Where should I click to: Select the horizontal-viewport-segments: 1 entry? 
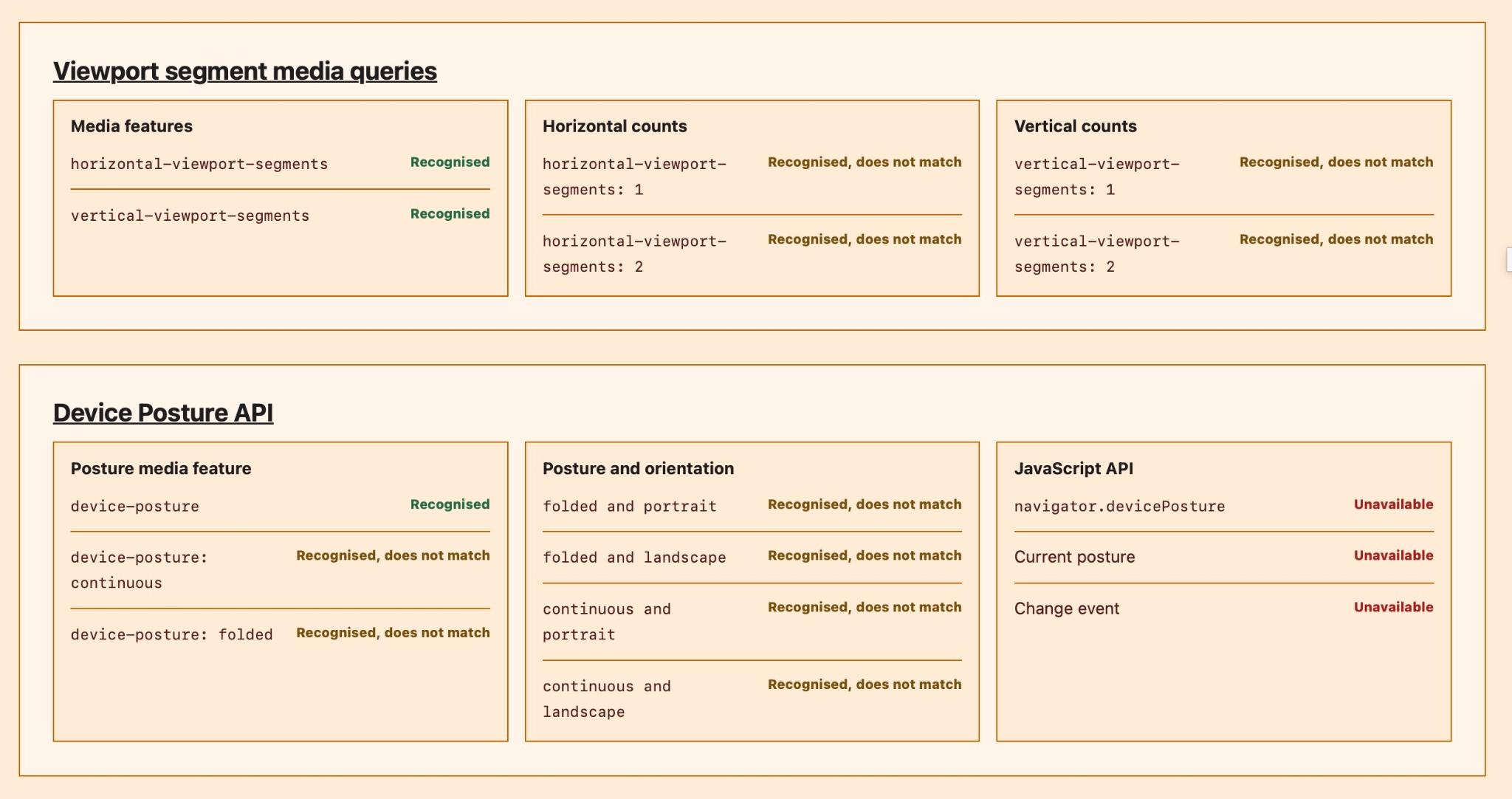coord(752,176)
